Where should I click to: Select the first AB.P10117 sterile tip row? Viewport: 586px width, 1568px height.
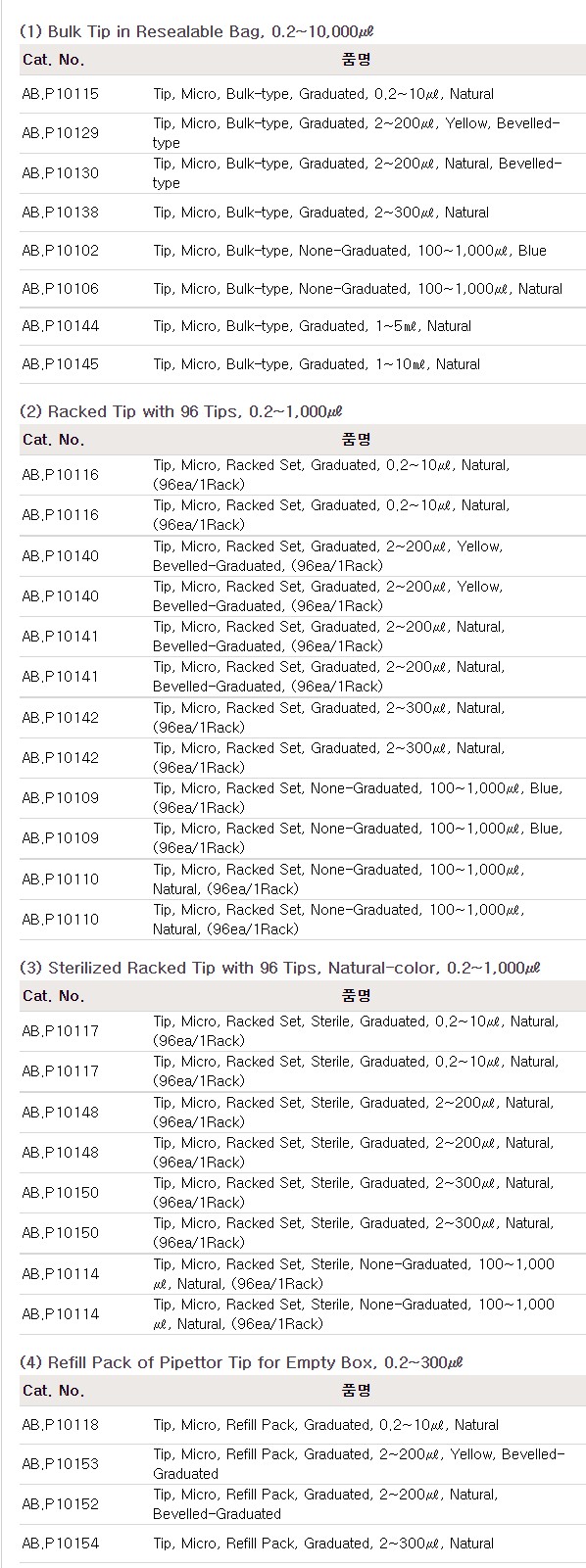pos(303,1031)
